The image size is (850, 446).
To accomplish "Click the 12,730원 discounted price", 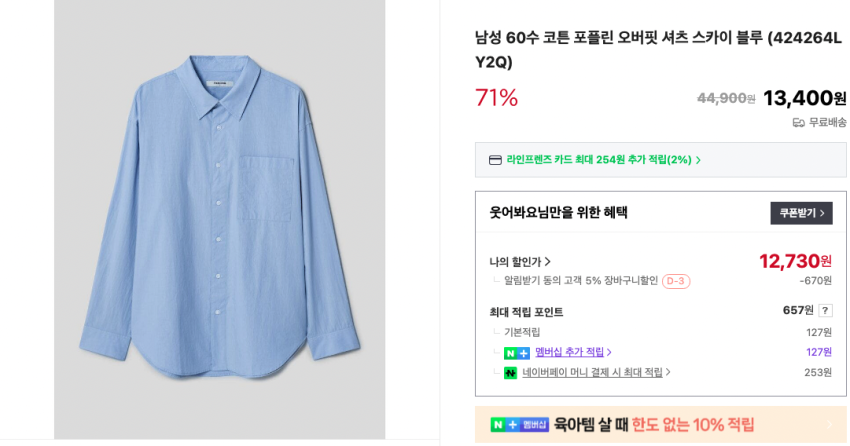I will pyautogui.click(x=794, y=261).
